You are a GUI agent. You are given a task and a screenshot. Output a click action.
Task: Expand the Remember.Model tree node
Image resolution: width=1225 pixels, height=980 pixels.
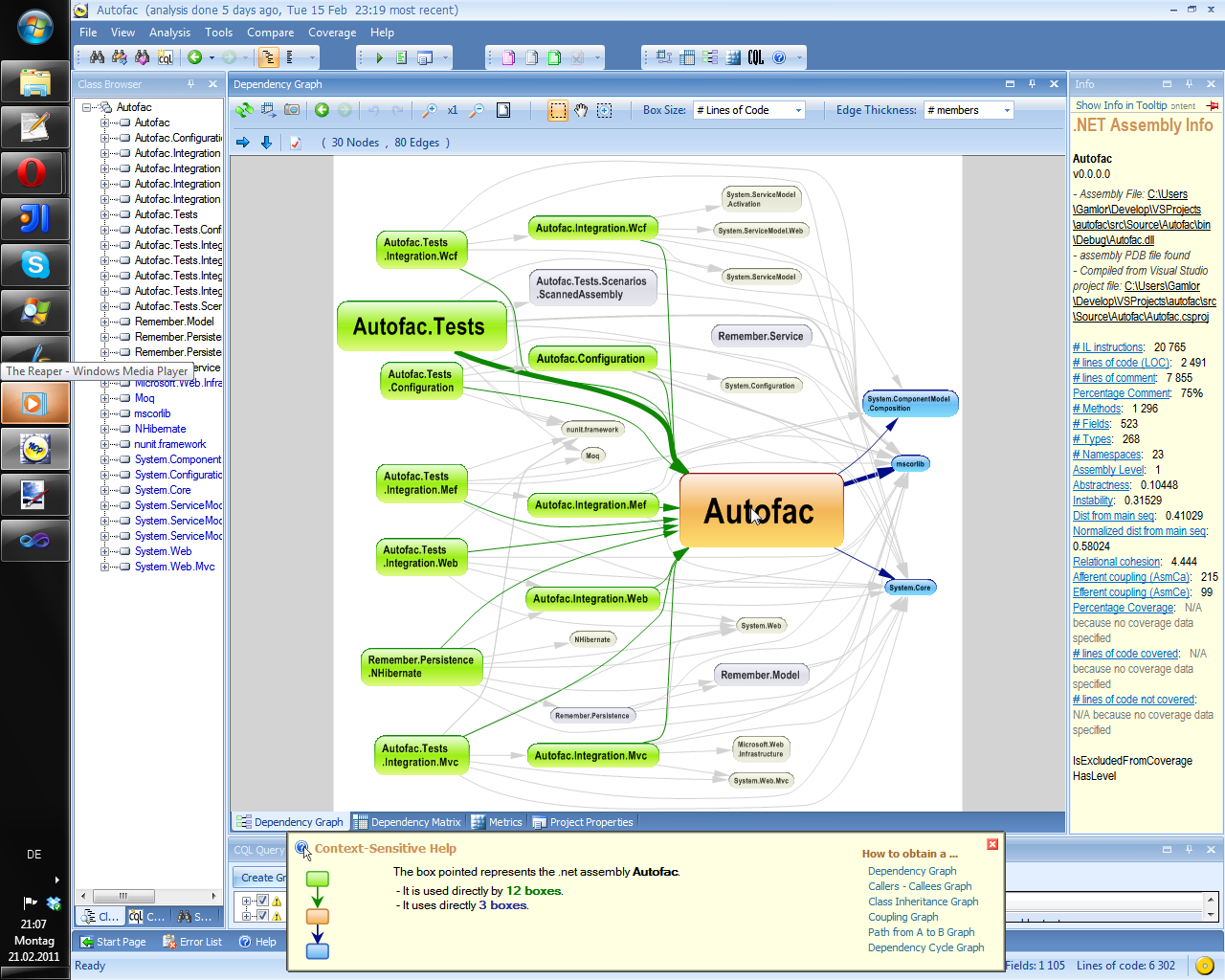click(104, 322)
